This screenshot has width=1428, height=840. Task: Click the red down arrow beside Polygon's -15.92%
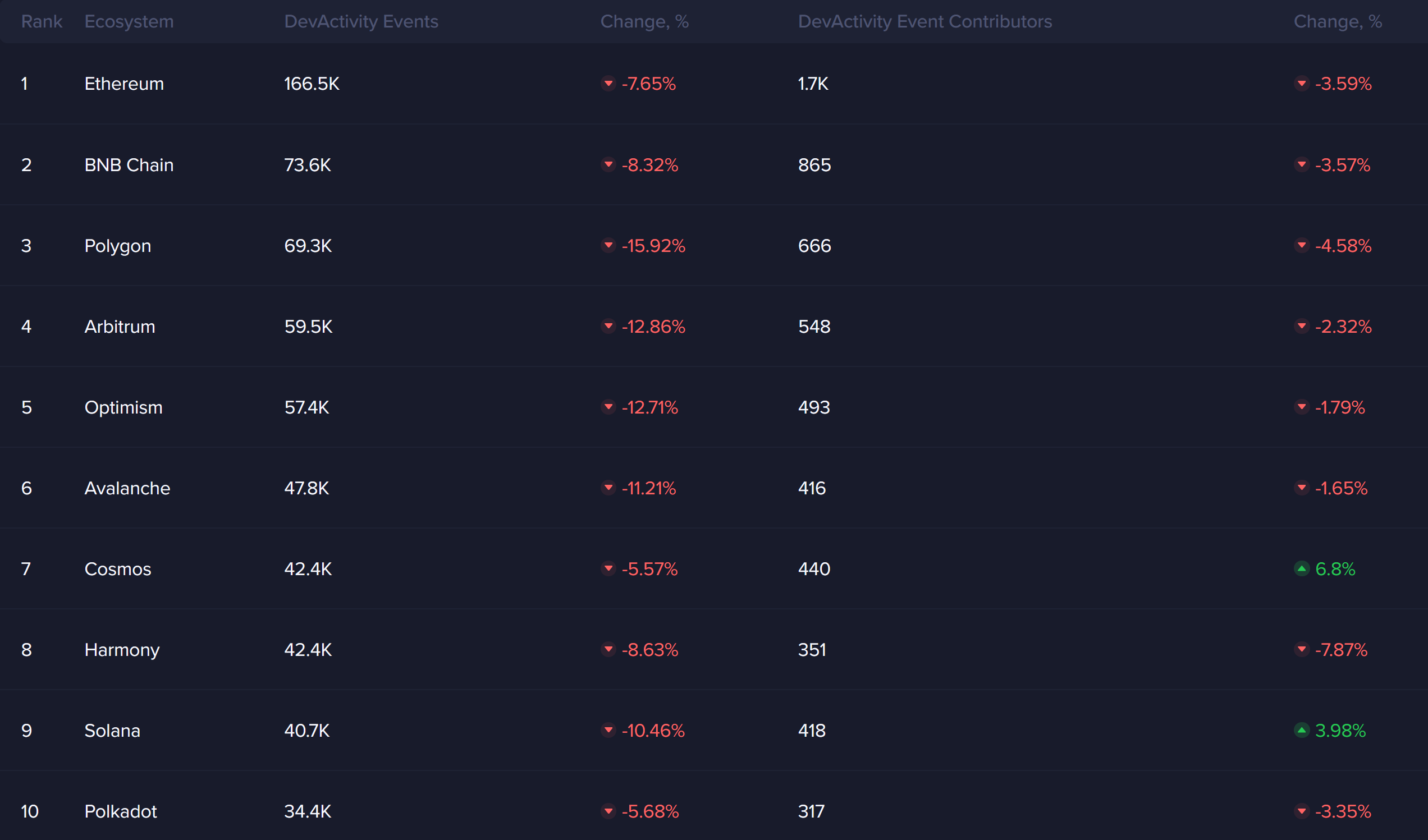[608, 245]
